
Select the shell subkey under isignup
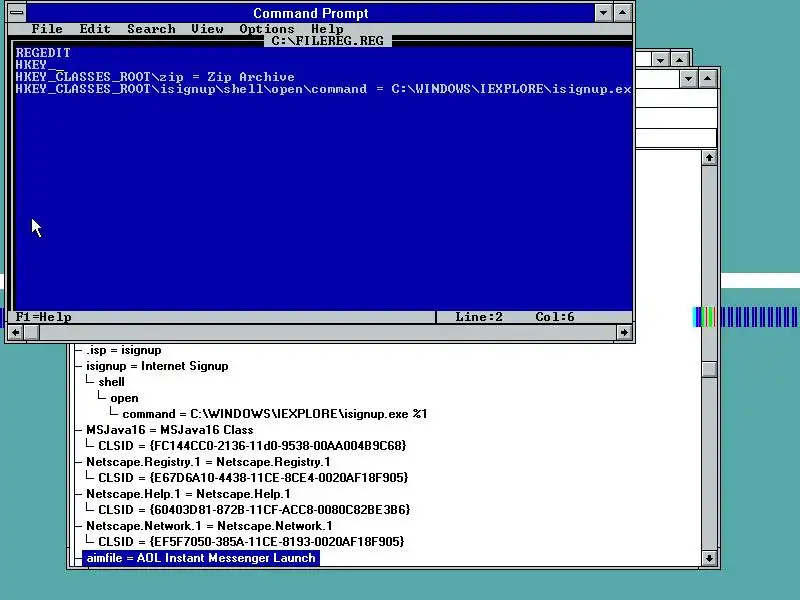111,382
